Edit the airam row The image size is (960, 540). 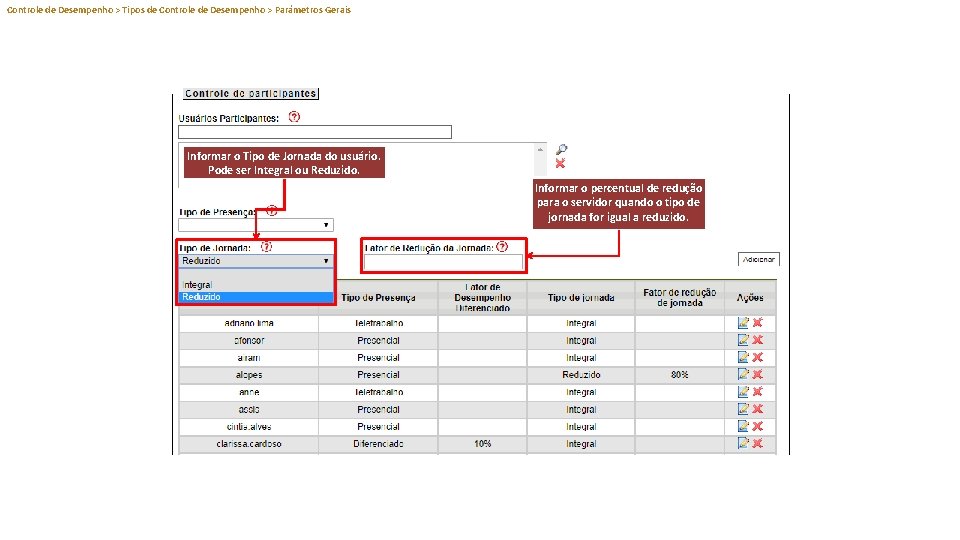point(743,357)
